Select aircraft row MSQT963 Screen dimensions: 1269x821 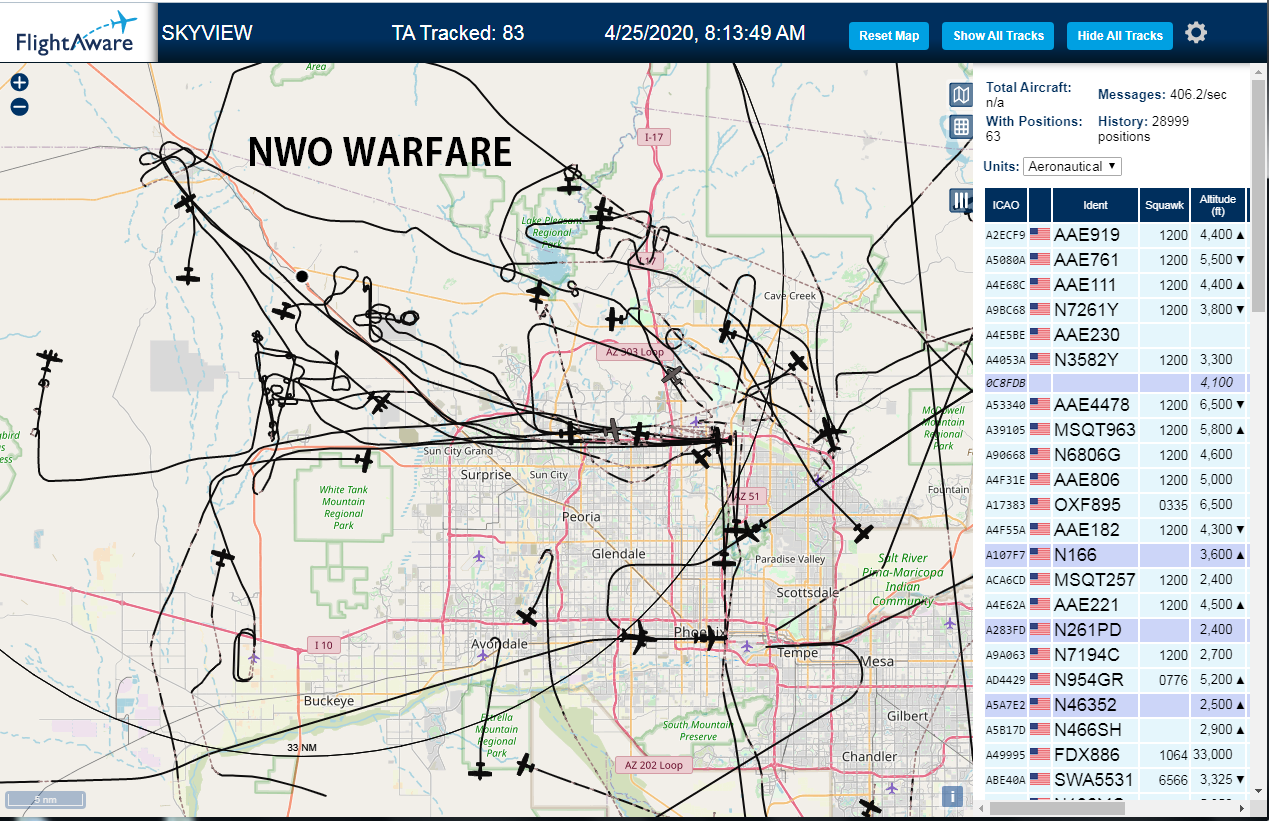[x=1116, y=430]
